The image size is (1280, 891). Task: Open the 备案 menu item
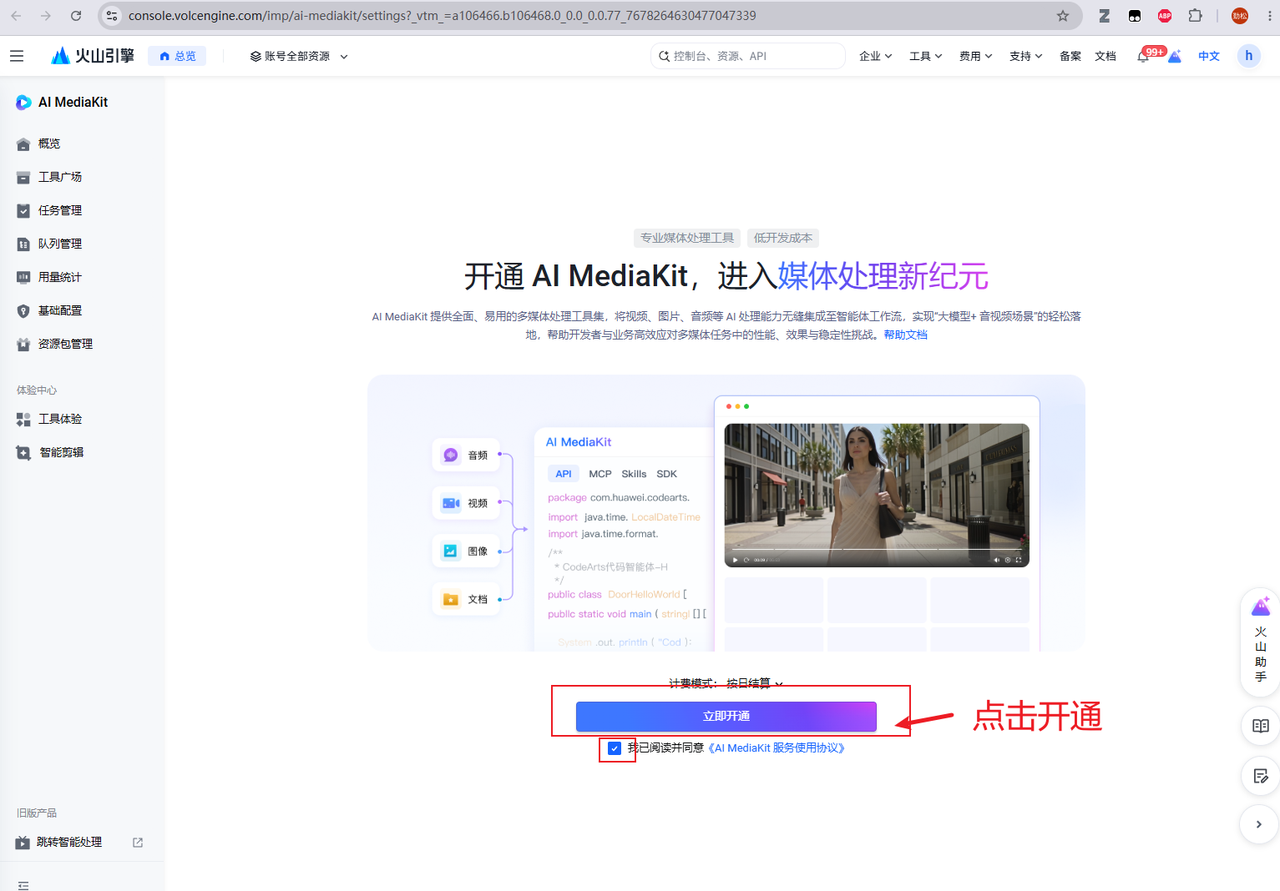pos(1070,56)
